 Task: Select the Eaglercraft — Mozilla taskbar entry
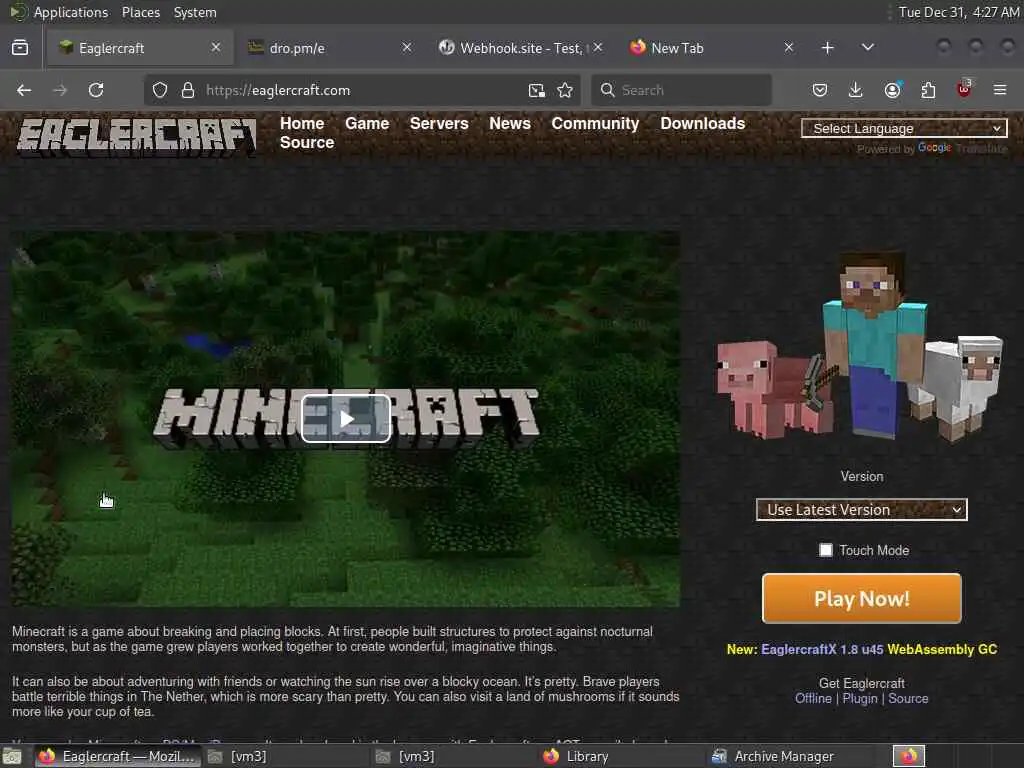coord(118,756)
